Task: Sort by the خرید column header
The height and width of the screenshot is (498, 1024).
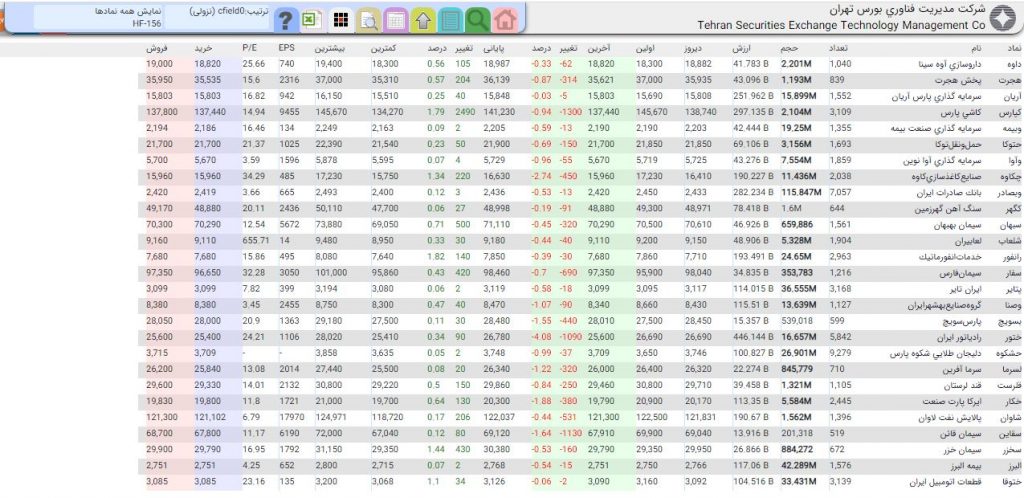Action: [x=203, y=48]
